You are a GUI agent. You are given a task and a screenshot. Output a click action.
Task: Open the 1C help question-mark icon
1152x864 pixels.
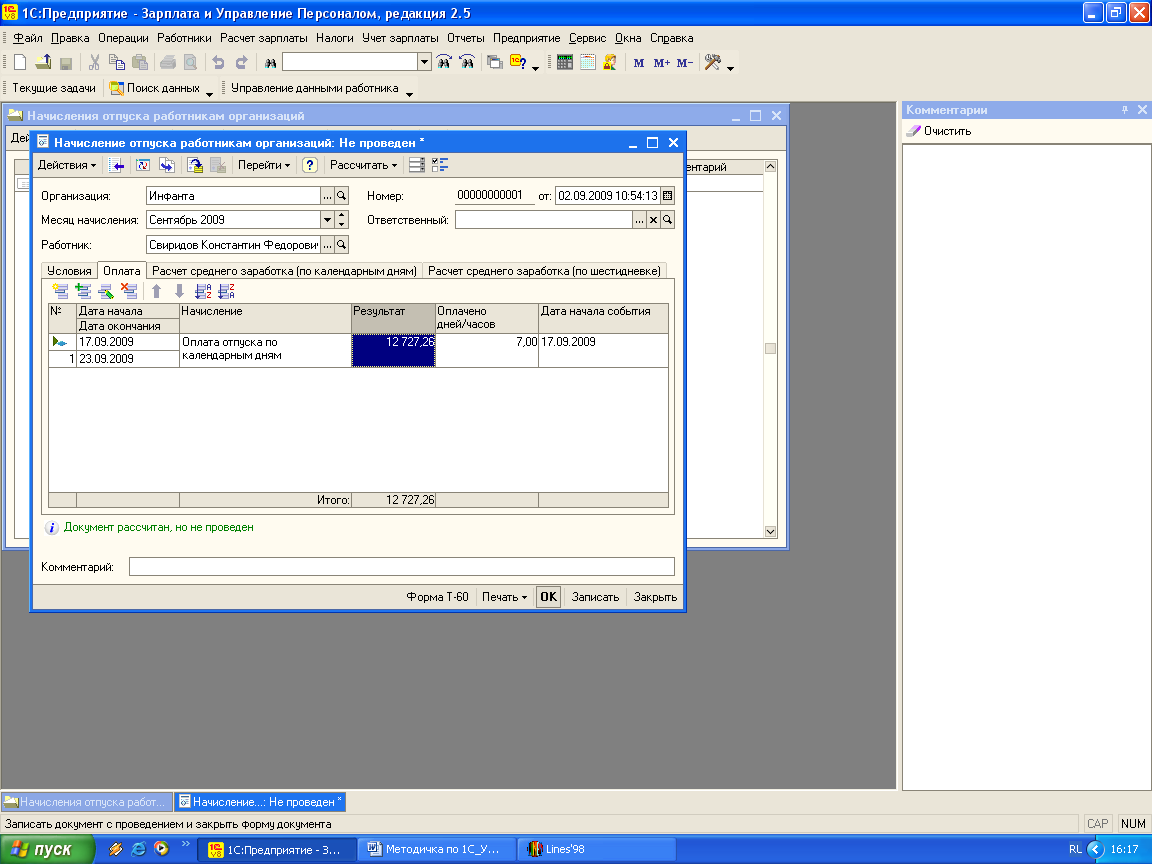[x=518, y=62]
